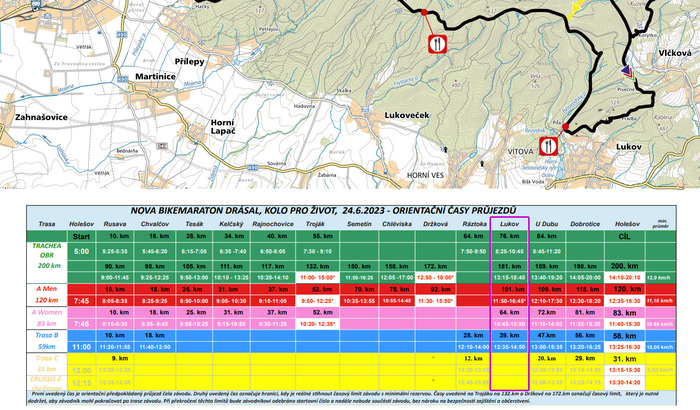Screen dimensions: 700x410
Task: Select the highlighted Lukov column header
Action: [508, 224]
